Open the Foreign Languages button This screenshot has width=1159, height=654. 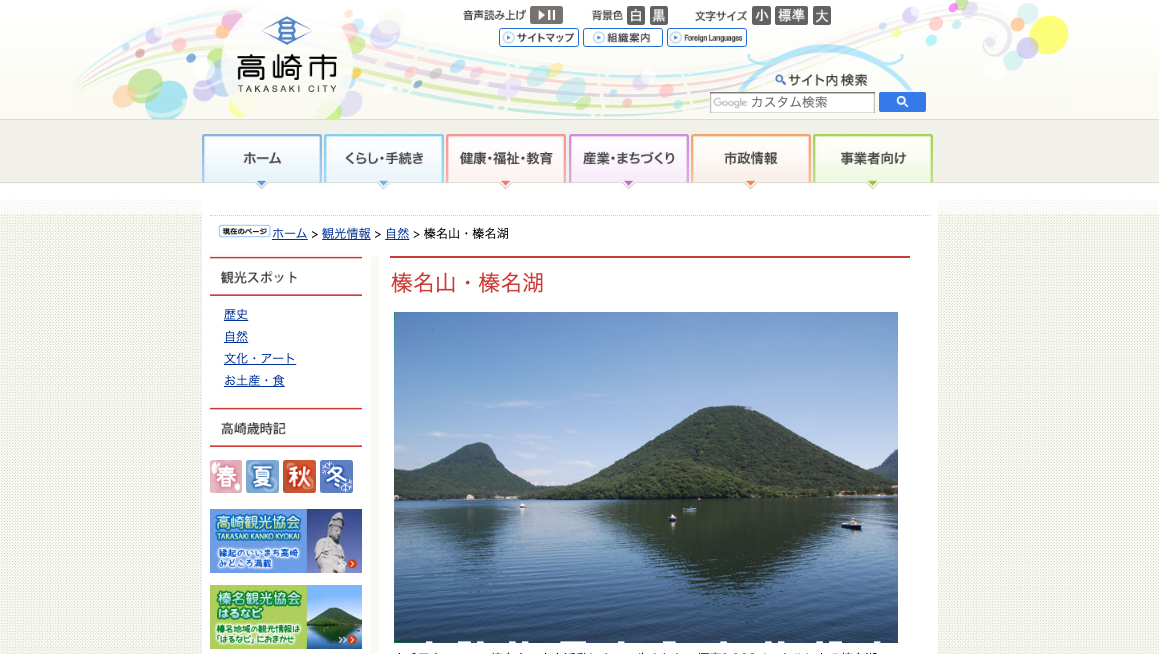pos(707,38)
